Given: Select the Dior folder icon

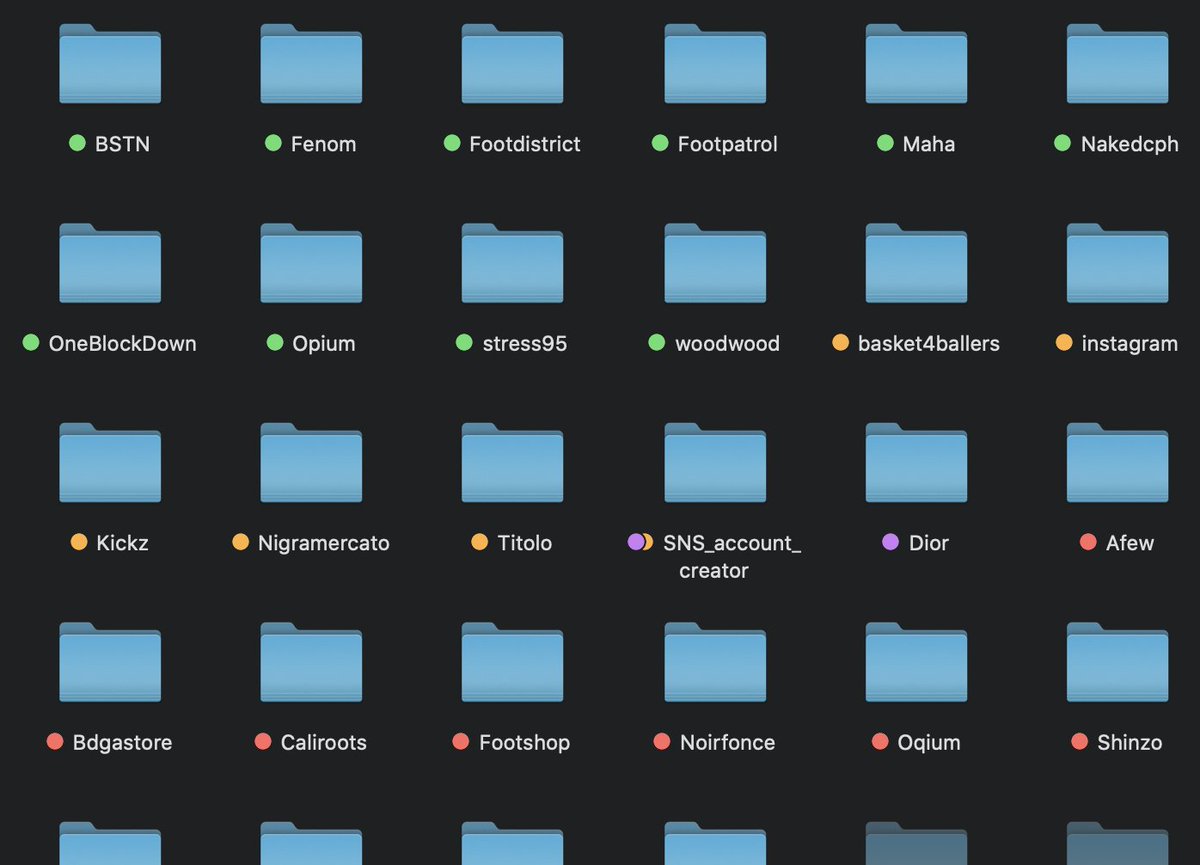Looking at the screenshot, I should (916, 462).
